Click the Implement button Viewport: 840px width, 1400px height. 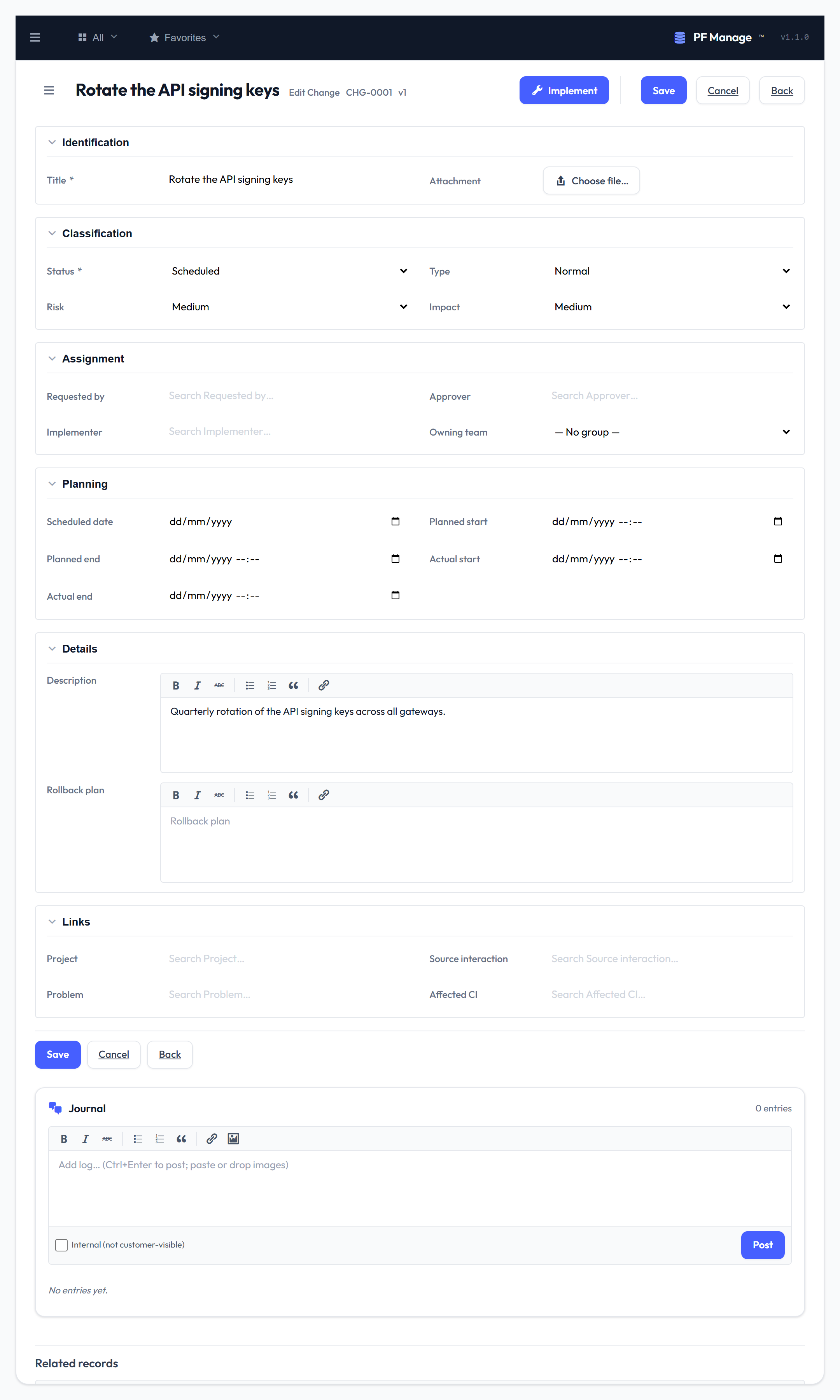pyautogui.click(x=564, y=91)
